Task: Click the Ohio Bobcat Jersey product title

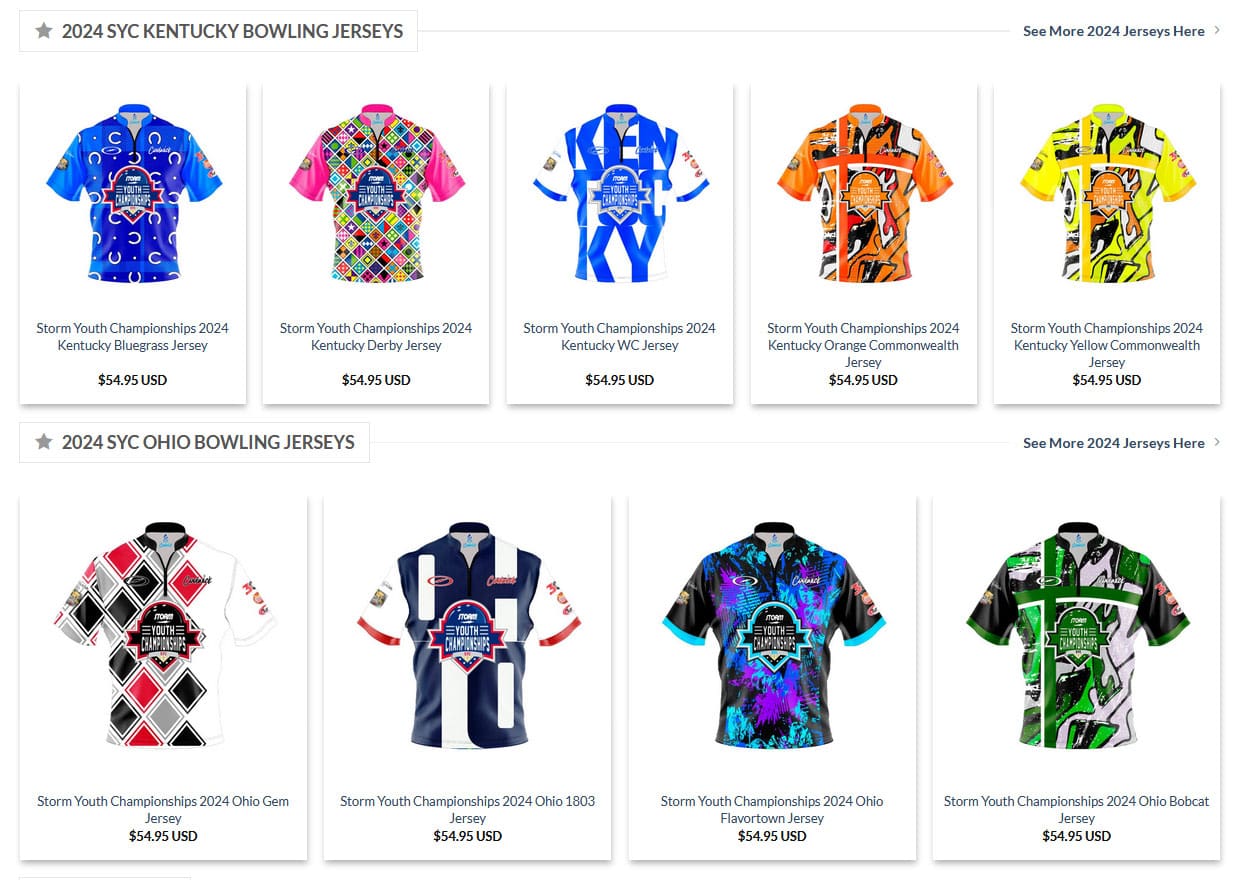Action: coord(1077,810)
